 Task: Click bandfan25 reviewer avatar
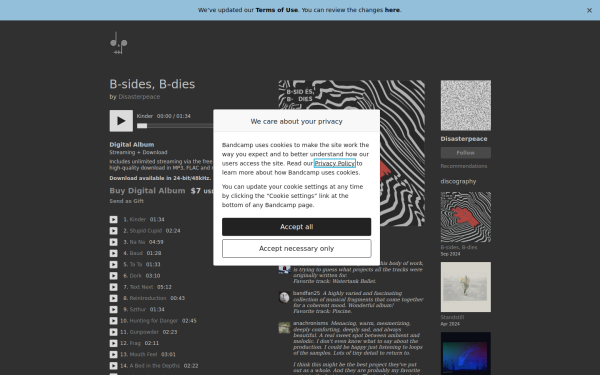point(284,297)
